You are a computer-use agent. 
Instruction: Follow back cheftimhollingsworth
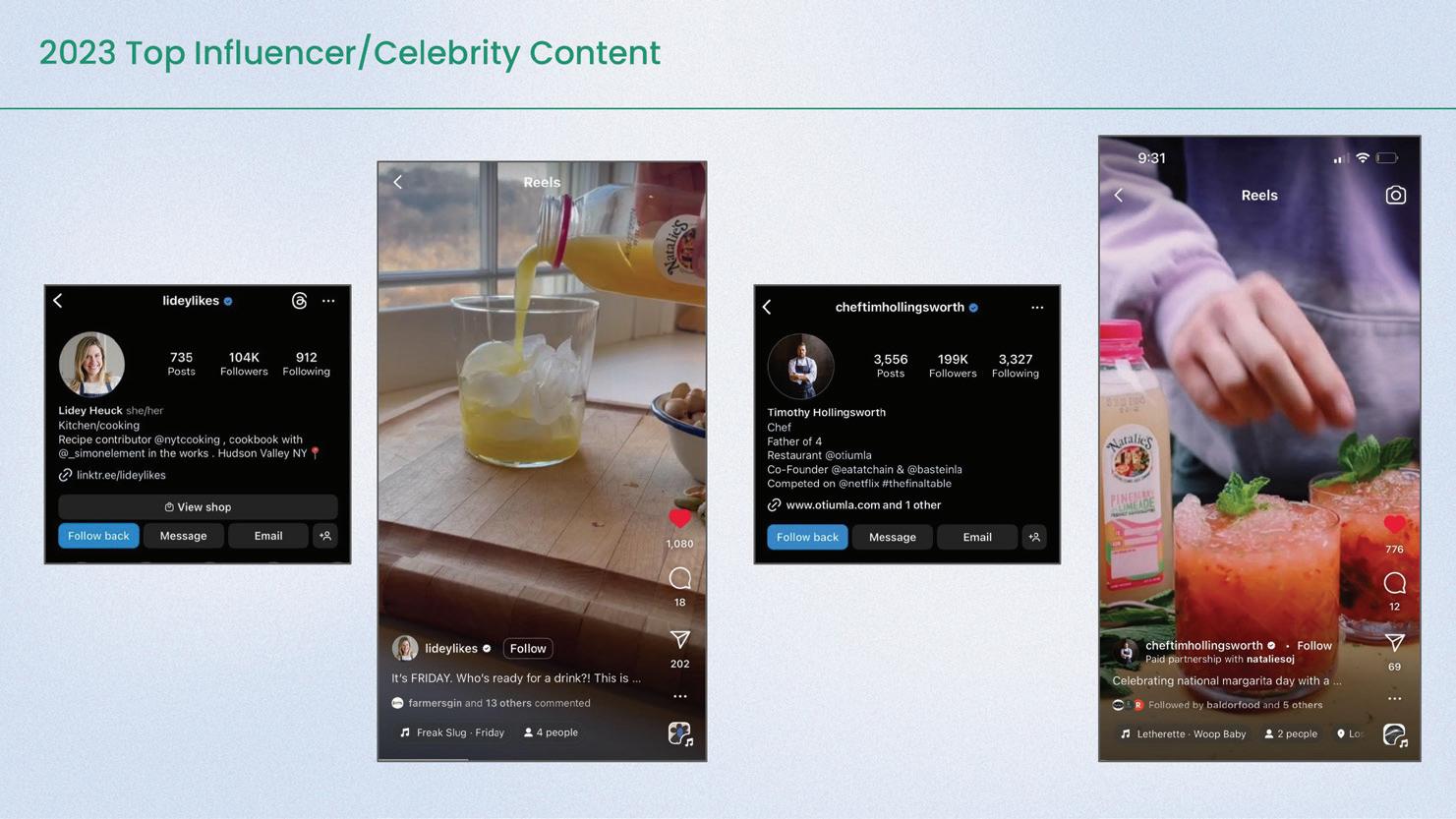click(807, 537)
